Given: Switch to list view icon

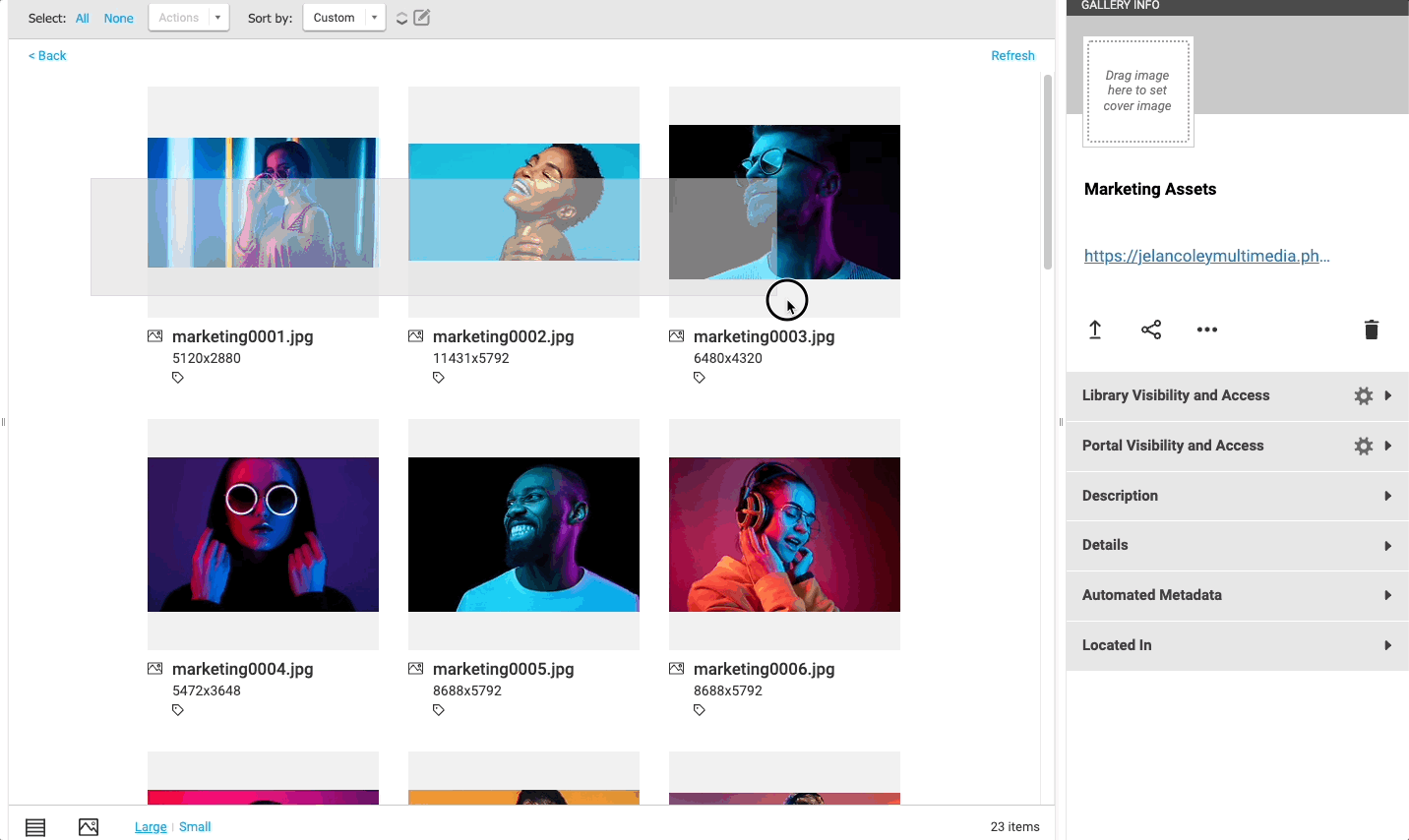Looking at the screenshot, I should pos(35,827).
